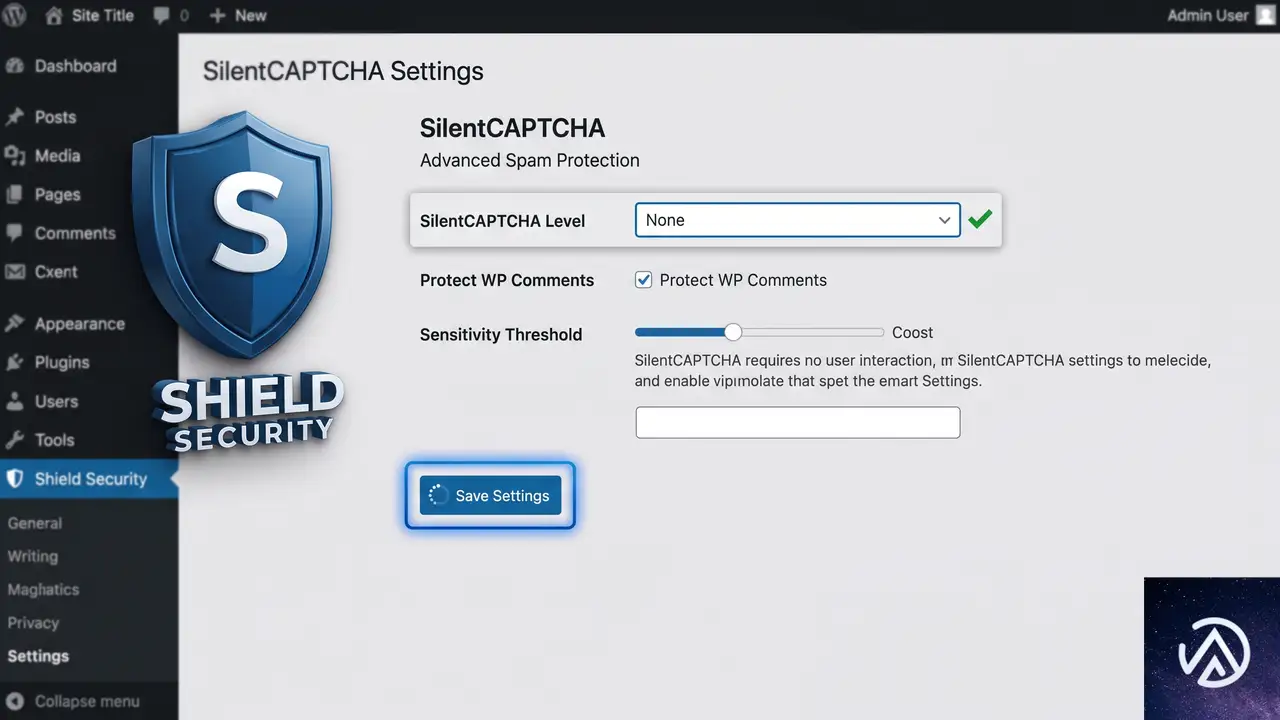Click the Advanced Spam Protection subtitle
1280x720 pixels.
(530, 160)
